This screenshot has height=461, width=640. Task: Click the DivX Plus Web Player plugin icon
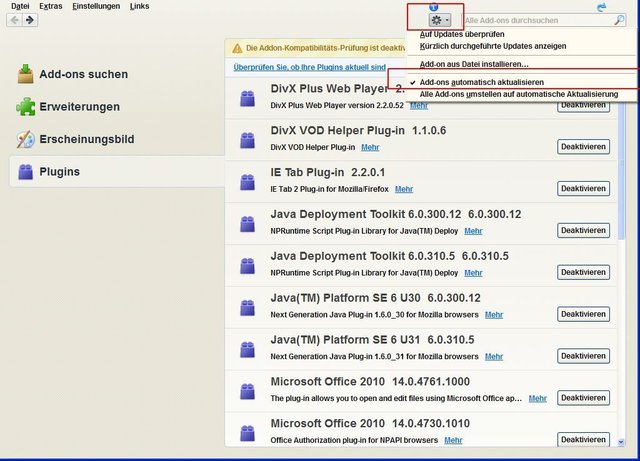coord(247,98)
